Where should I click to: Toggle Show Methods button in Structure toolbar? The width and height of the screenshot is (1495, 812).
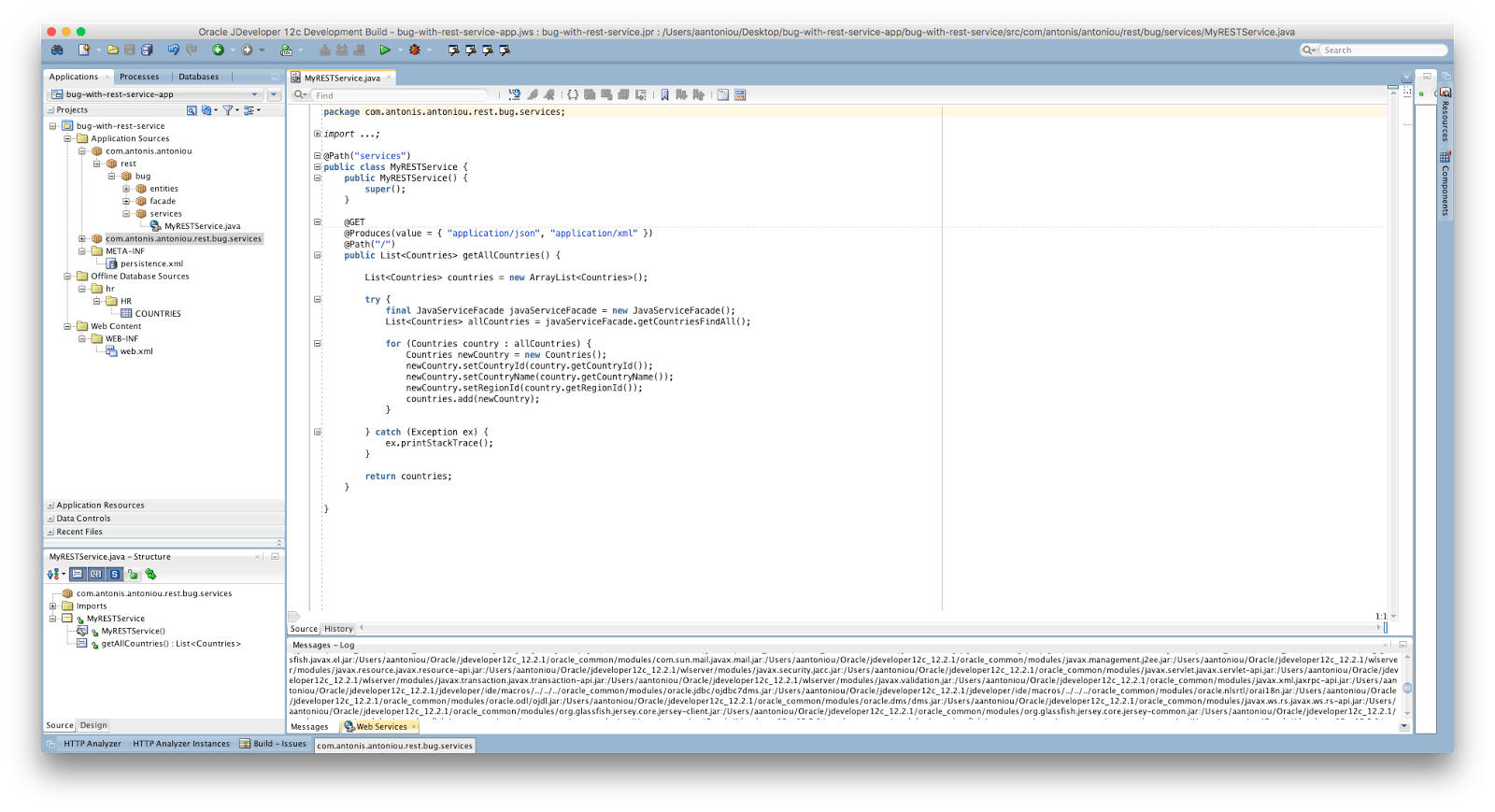78,575
